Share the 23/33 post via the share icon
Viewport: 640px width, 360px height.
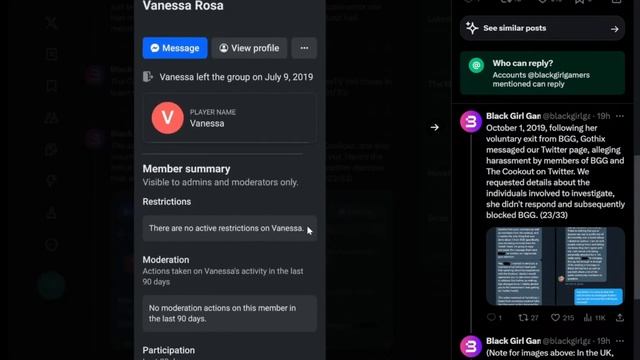click(620, 317)
